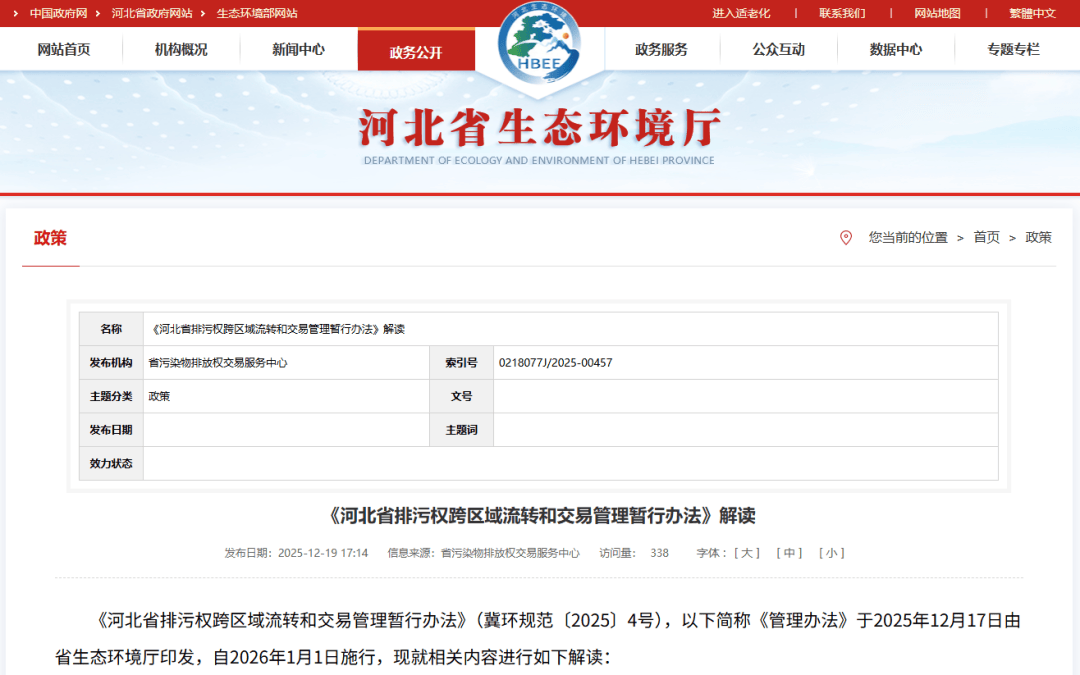
Task: Open the 公众互动 menu
Action: (779, 49)
